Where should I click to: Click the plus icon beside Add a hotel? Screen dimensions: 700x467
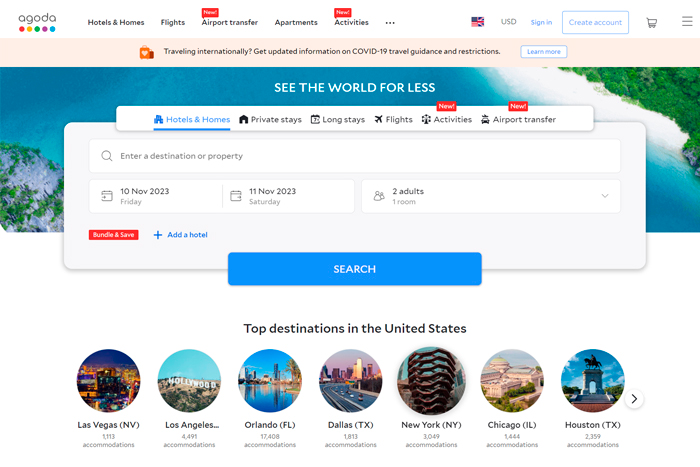(158, 235)
